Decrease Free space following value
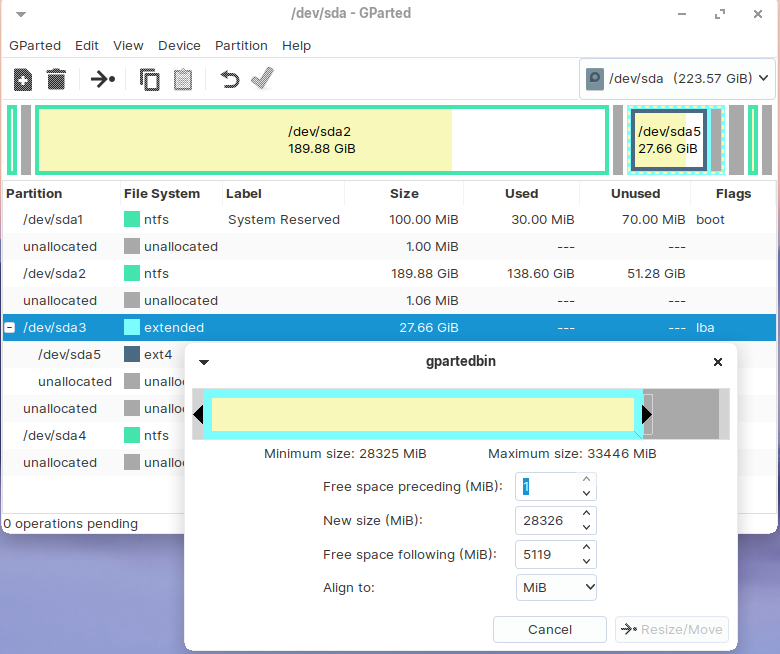780x654 pixels. 586,561
